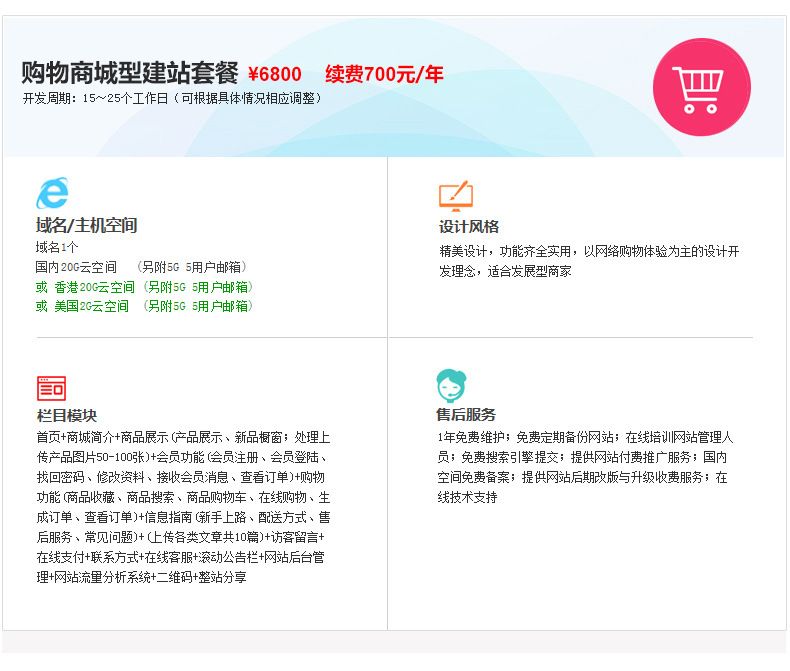This screenshot has width=790, height=671.
Task: Click the red 栏目模块 layout icon
Action: click(x=51, y=388)
